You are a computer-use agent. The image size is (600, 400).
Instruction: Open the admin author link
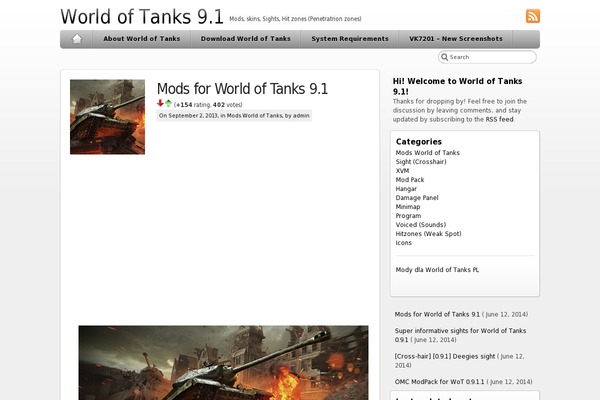(x=301, y=116)
